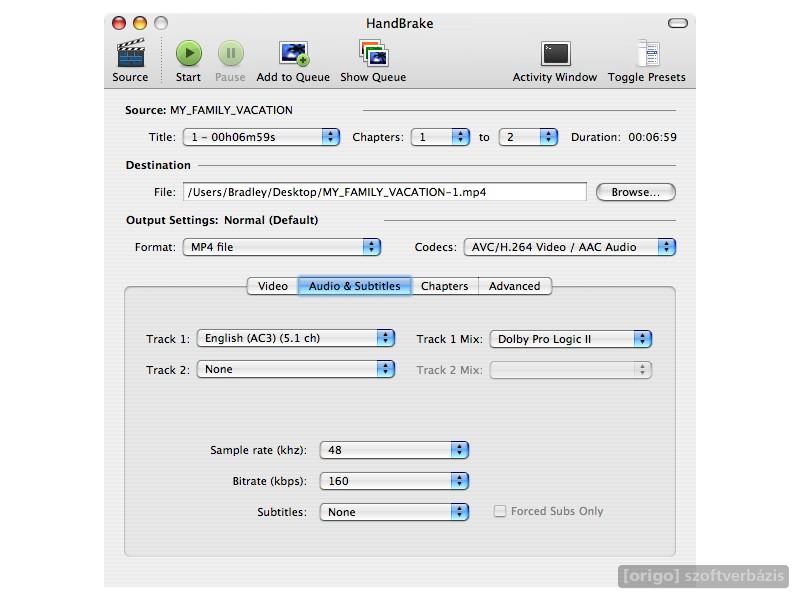Close the HandBrake window with red button
The image size is (800, 600).
pyautogui.click(x=119, y=23)
